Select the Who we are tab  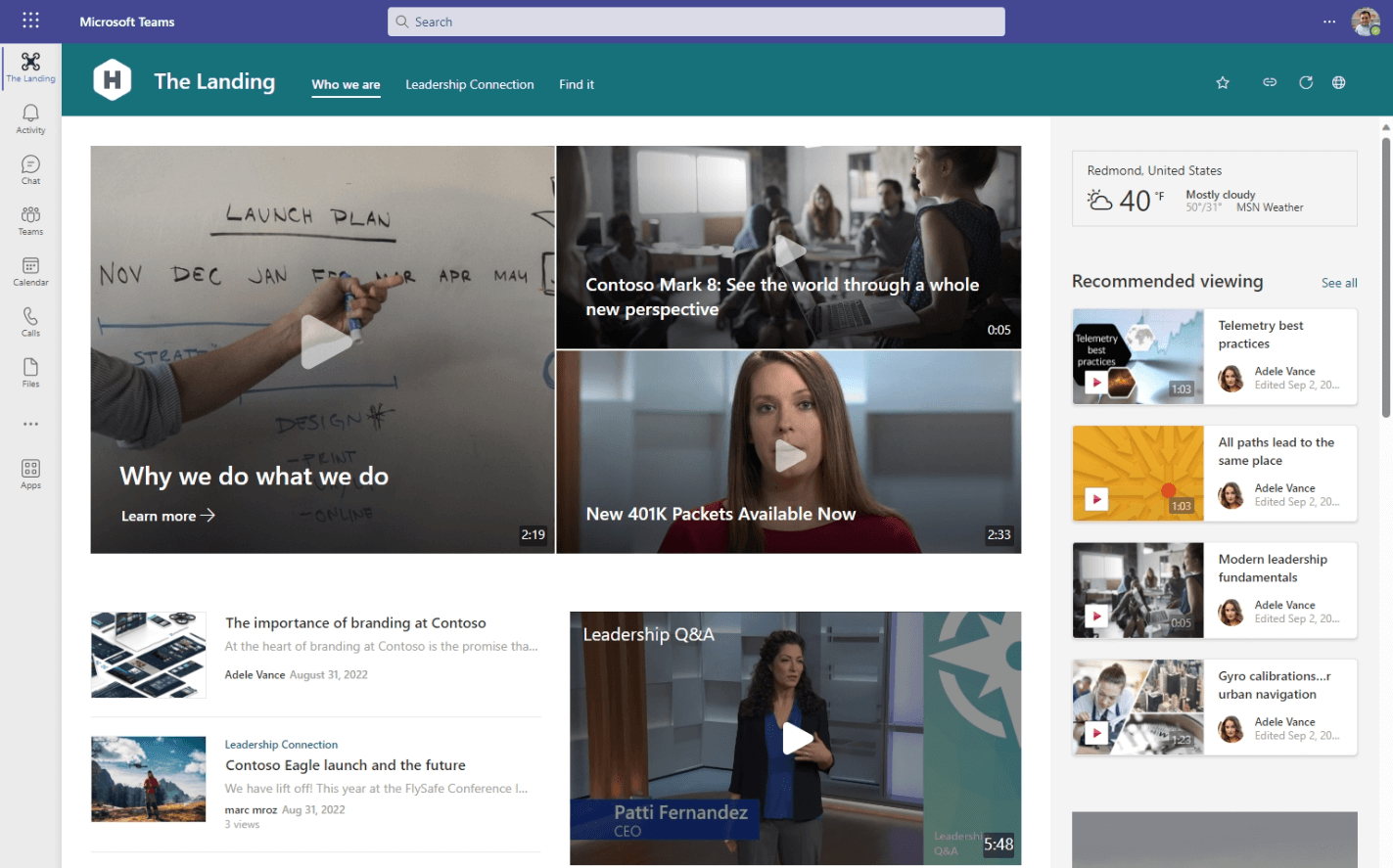(x=346, y=84)
